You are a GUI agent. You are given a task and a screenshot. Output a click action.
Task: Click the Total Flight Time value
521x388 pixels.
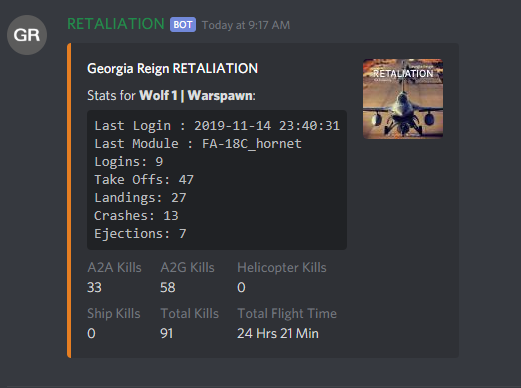point(278,333)
